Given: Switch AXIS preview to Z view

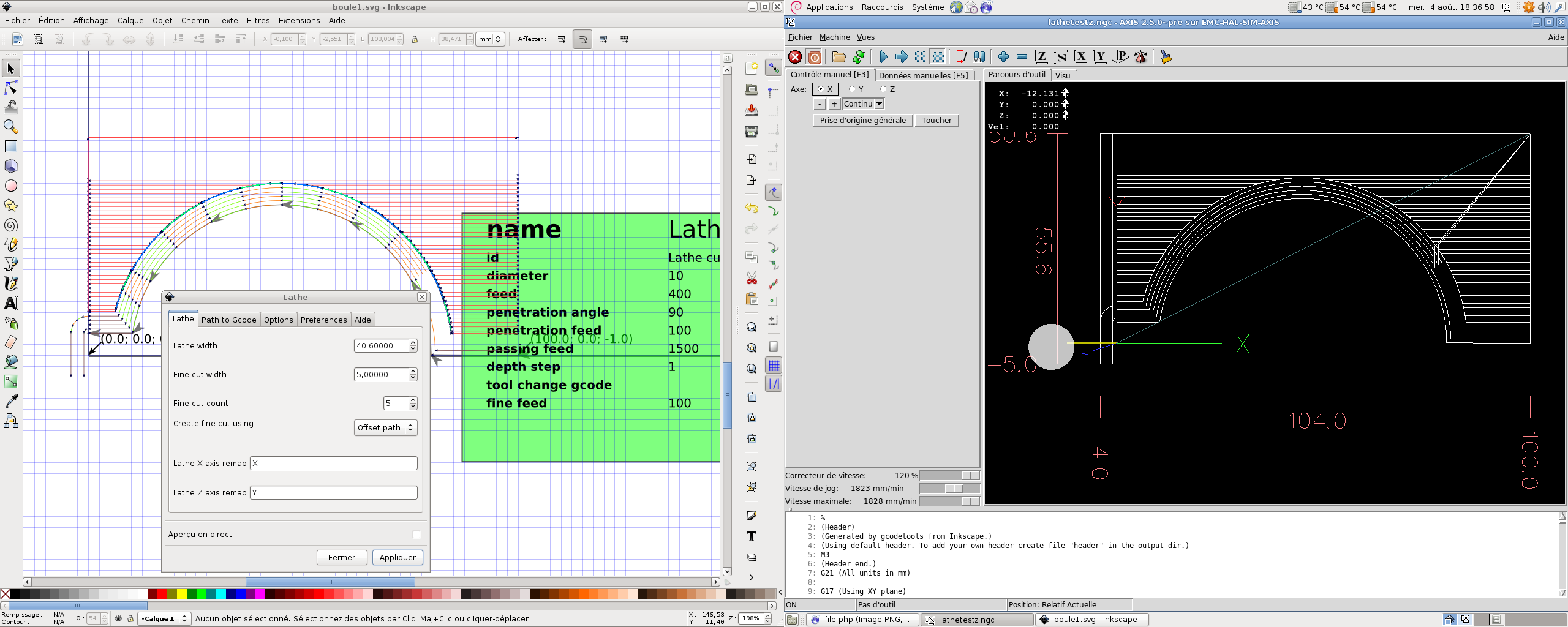Looking at the screenshot, I should pos(1041,57).
